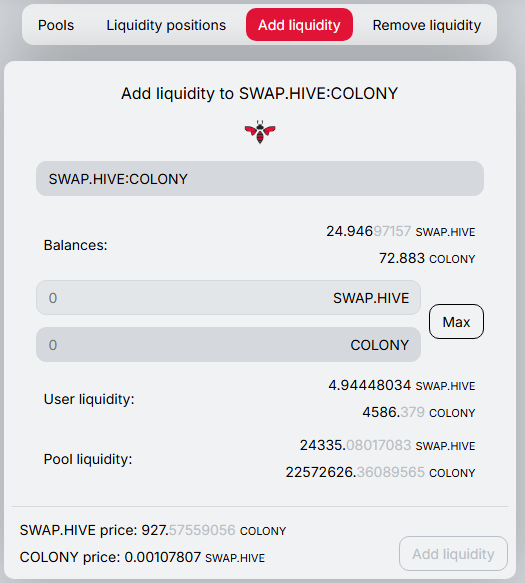525x583 pixels.
Task: Click the 24.94697157 SWAP.HIVE balance
Action: click(x=401, y=231)
